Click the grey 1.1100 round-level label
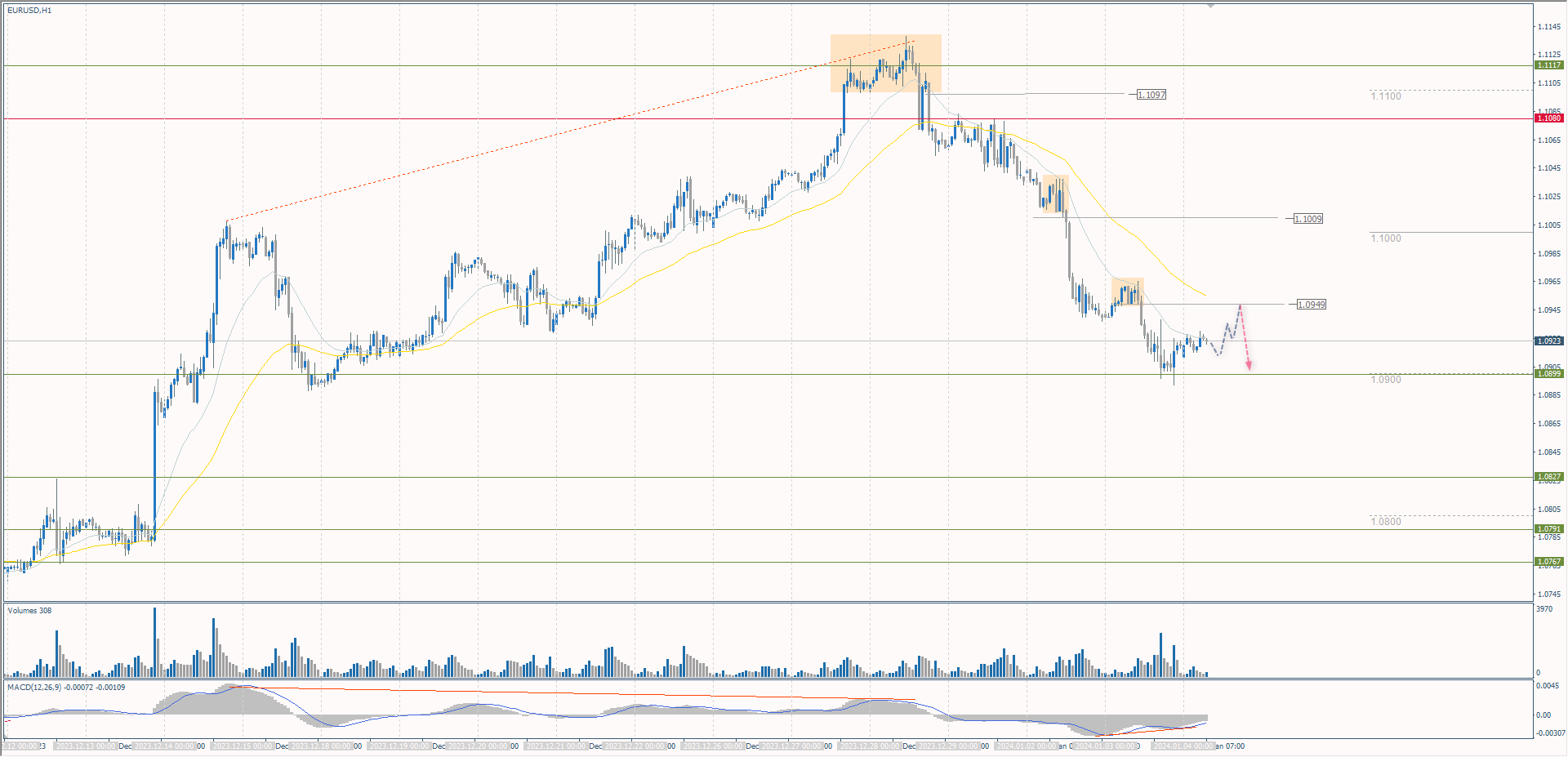 pyautogui.click(x=1386, y=96)
